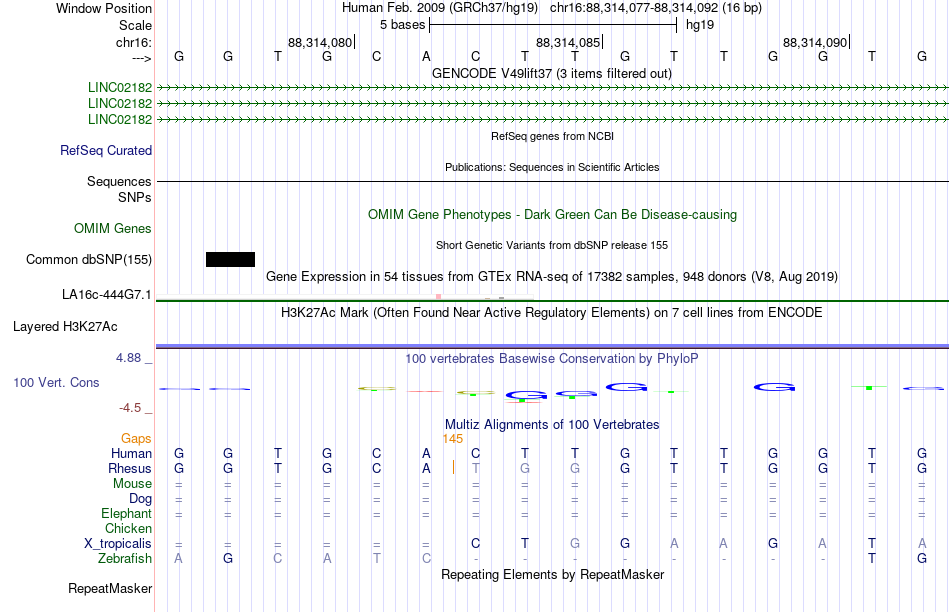Click the Zebrafish alignment row label
Screen dimensions: 950x612
click(x=125, y=558)
